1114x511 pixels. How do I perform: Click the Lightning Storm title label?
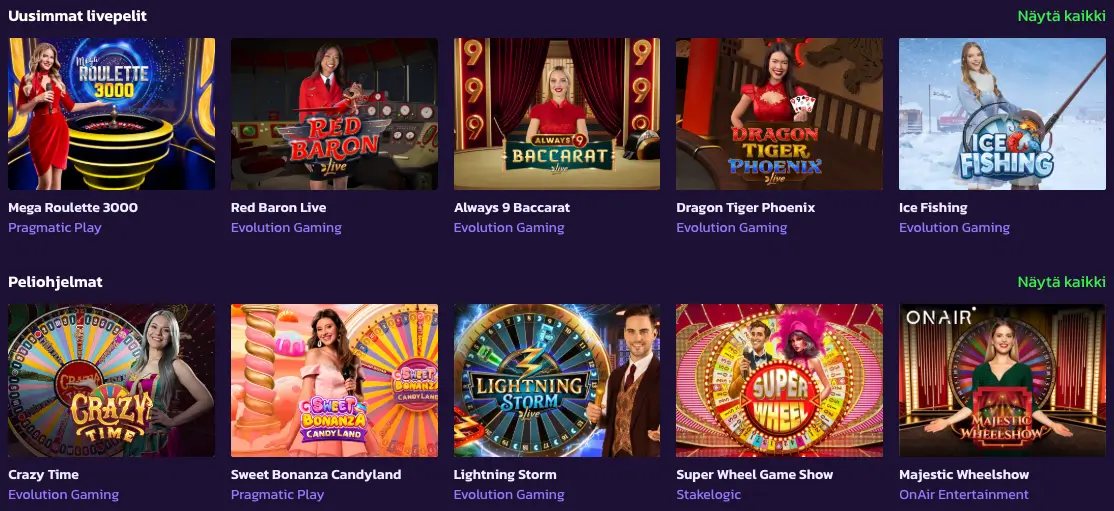pyautogui.click(x=505, y=474)
